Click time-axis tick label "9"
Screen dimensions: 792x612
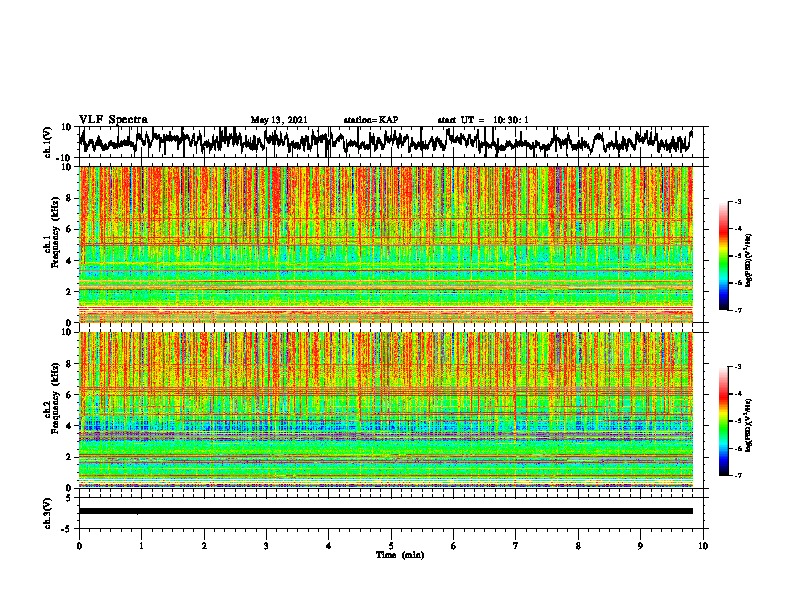[x=640, y=546]
